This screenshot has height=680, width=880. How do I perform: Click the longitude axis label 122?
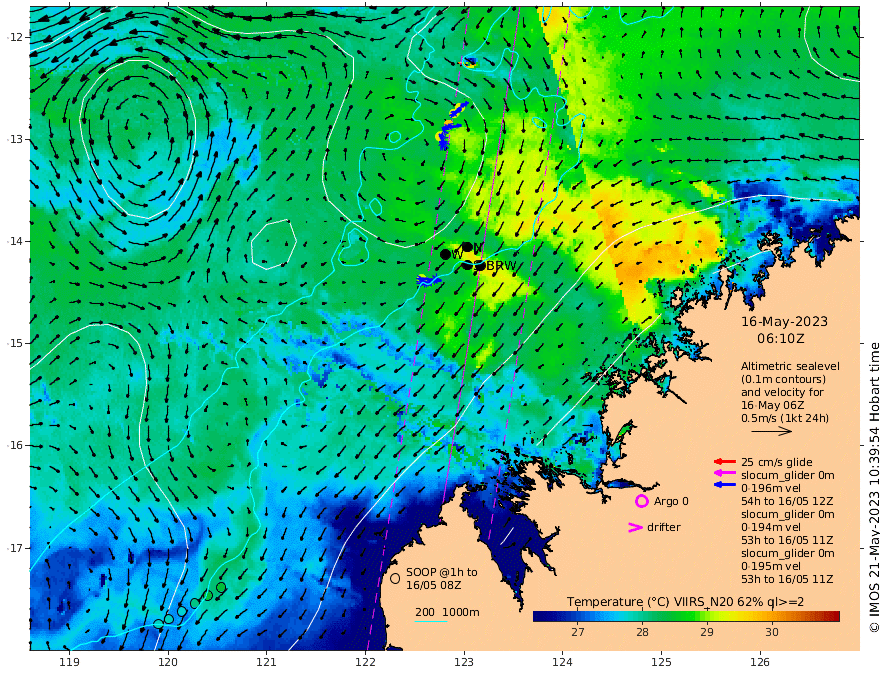pos(365,662)
